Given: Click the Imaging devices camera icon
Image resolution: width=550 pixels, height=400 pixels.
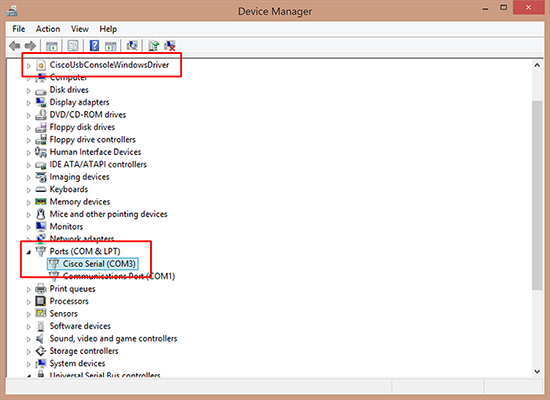Looking at the screenshot, I should tap(41, 177).
